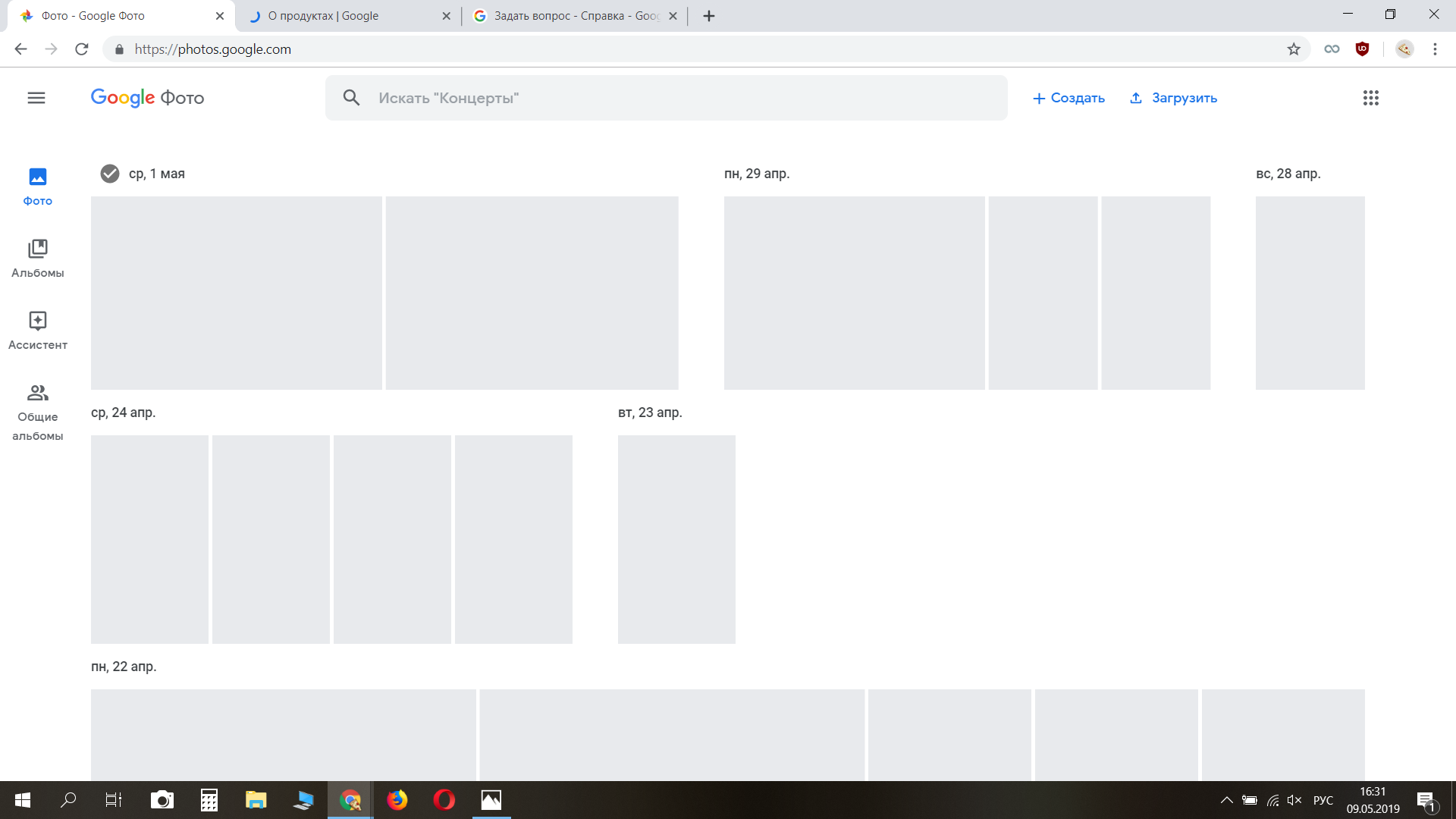Screen dimensions: 1456x819
Task: Click the Создать button
Action: click(1068, 98)
